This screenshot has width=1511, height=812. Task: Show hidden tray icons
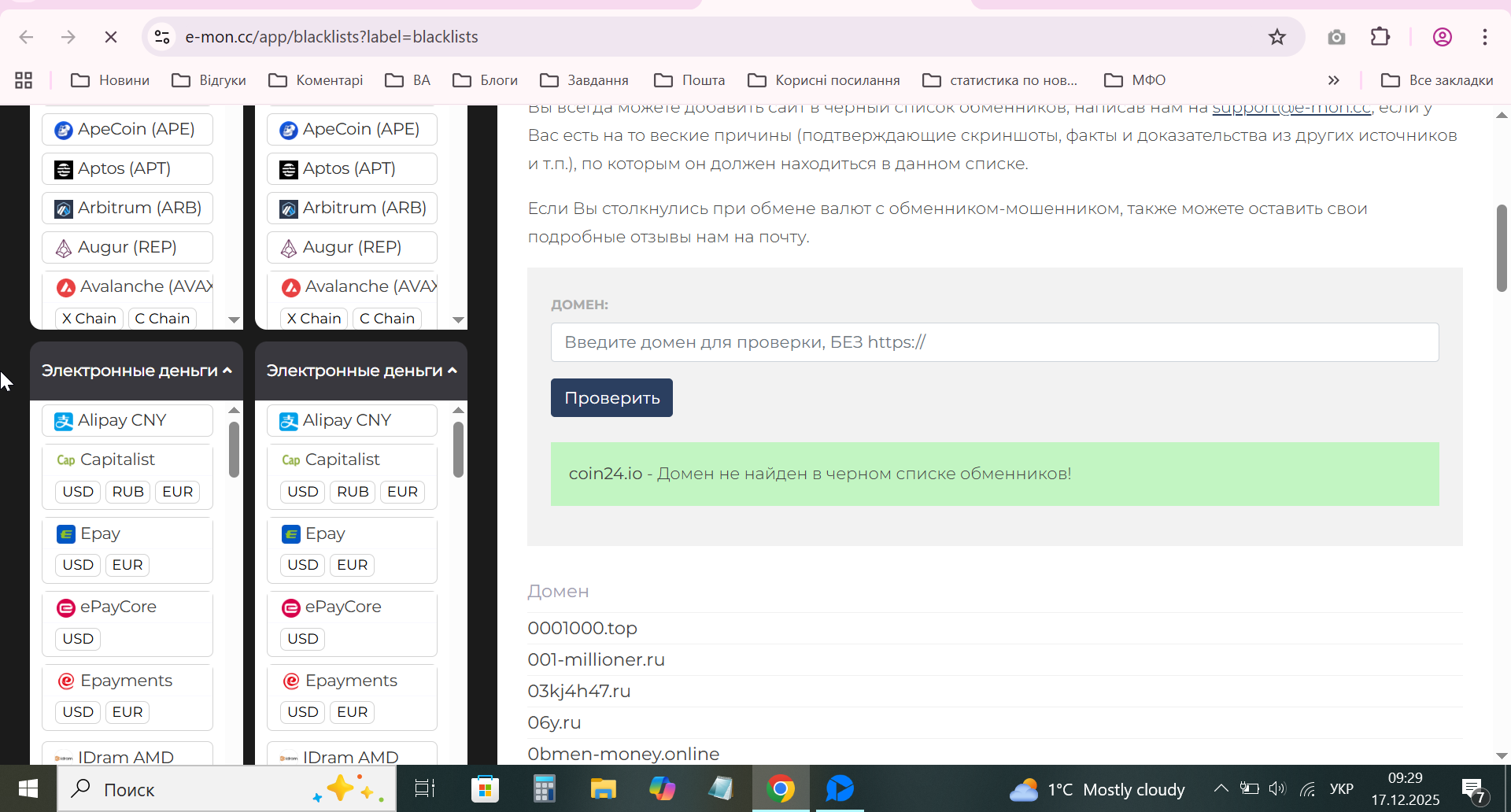1221,788
